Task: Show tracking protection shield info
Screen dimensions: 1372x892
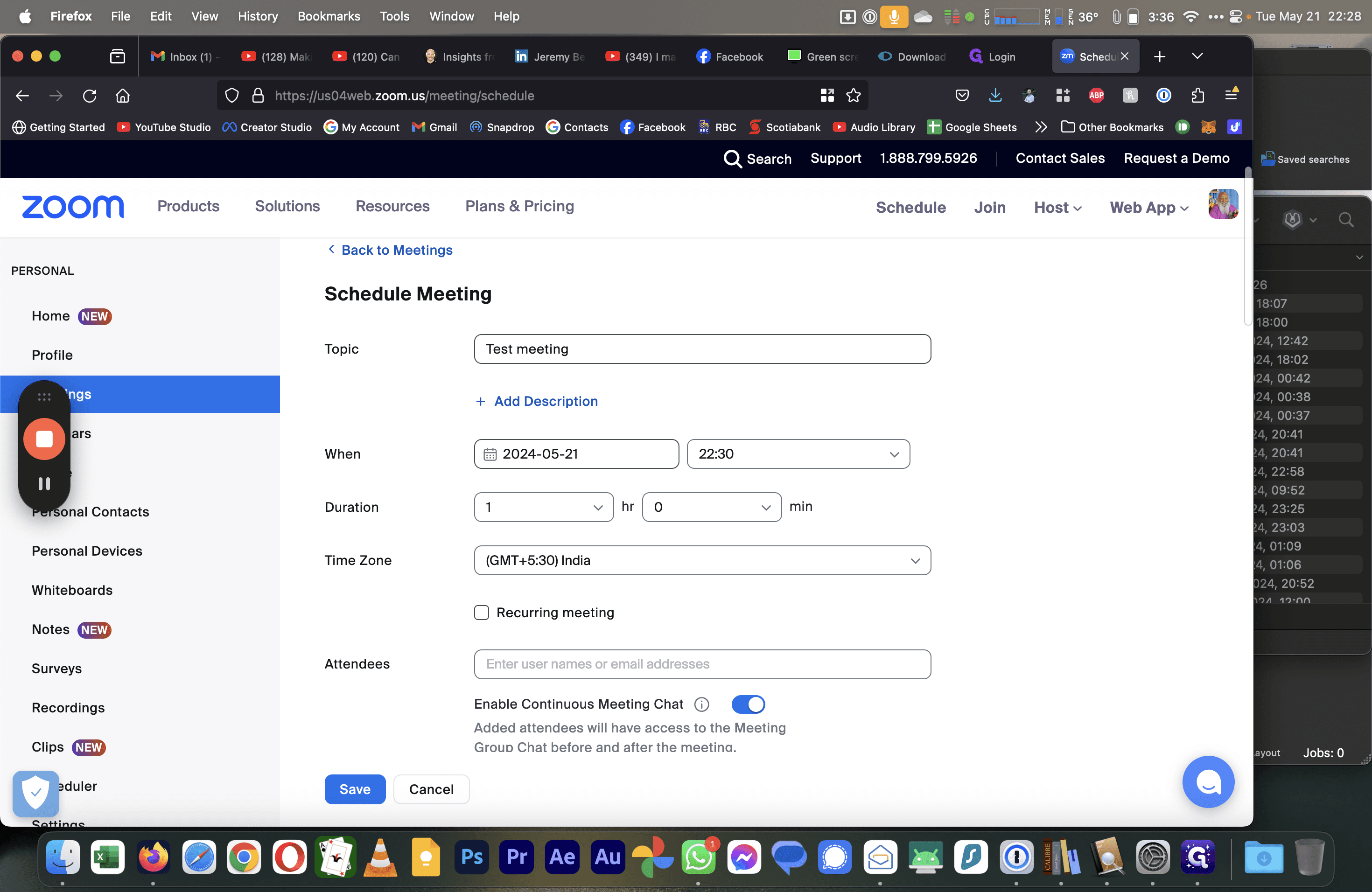Action: tap(232, 96)
